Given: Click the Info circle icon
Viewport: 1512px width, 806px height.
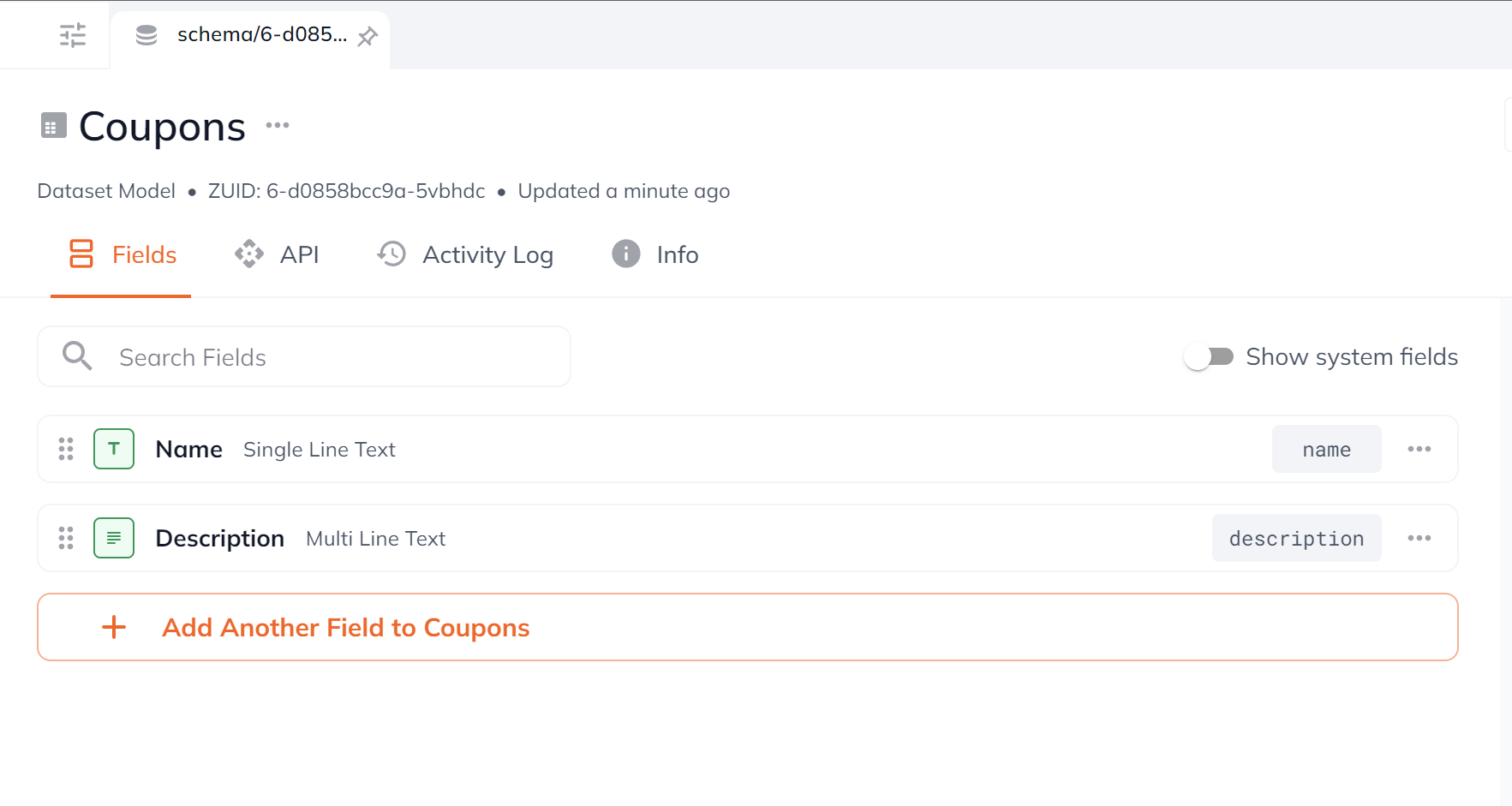Looking at the screenshot, I should coord(626,254).
